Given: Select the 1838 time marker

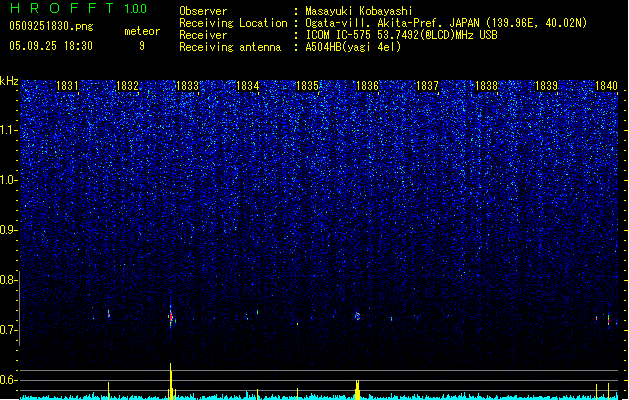Looking at the screenshot, I should coord(487,85).
